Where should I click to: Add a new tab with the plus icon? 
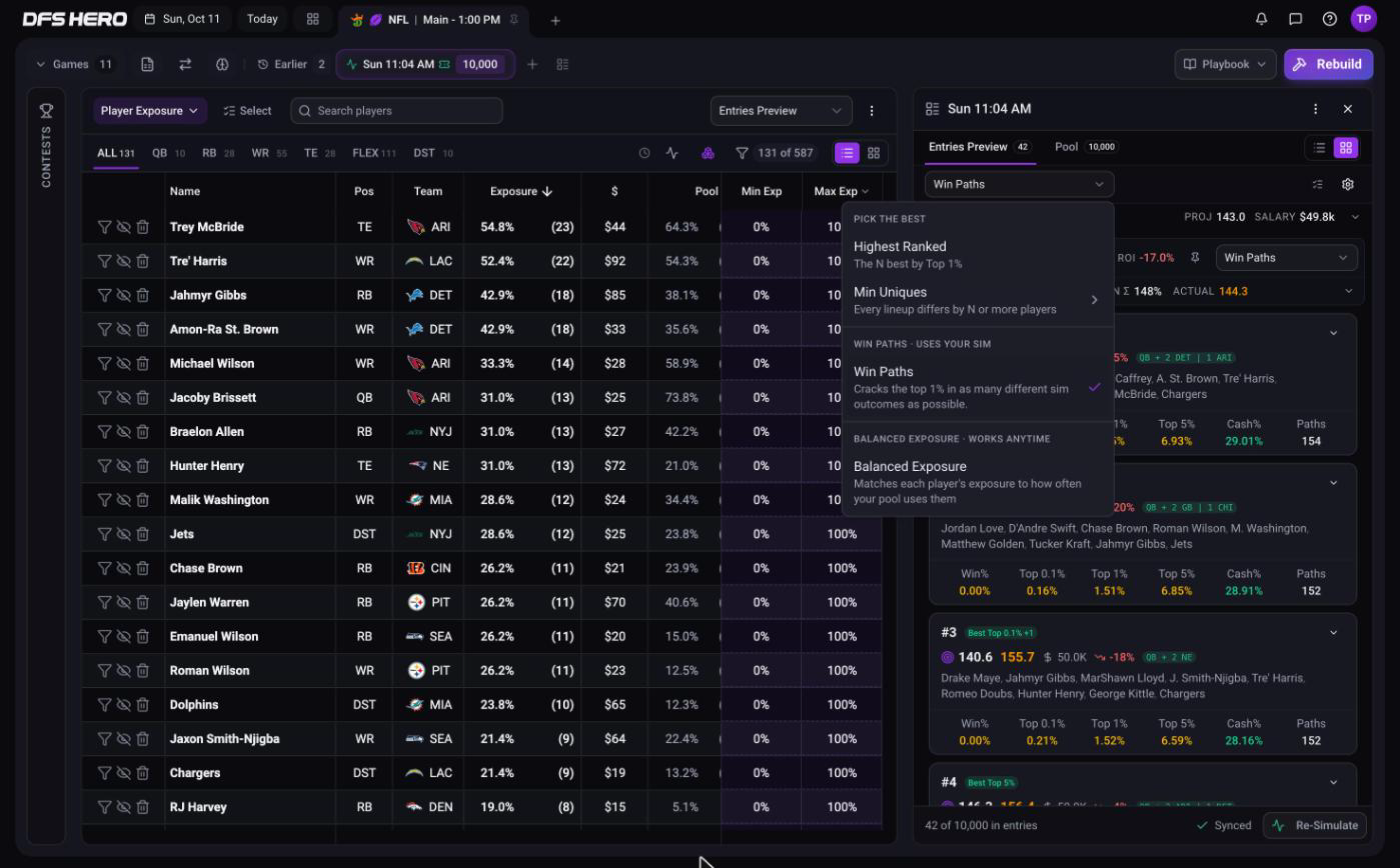coord(555,20)
